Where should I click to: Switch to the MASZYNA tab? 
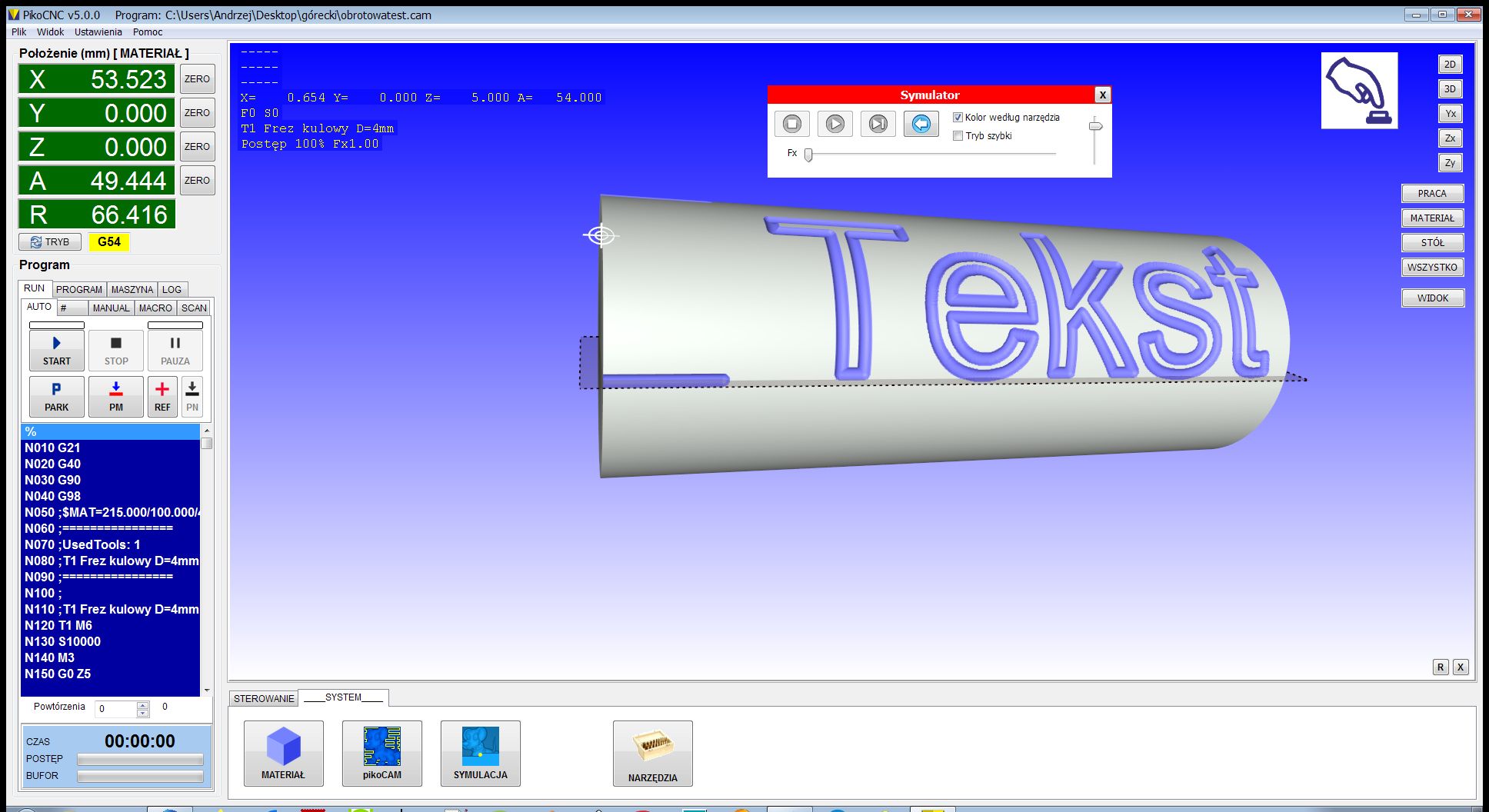pyautogui.click(x=132, y=290)
